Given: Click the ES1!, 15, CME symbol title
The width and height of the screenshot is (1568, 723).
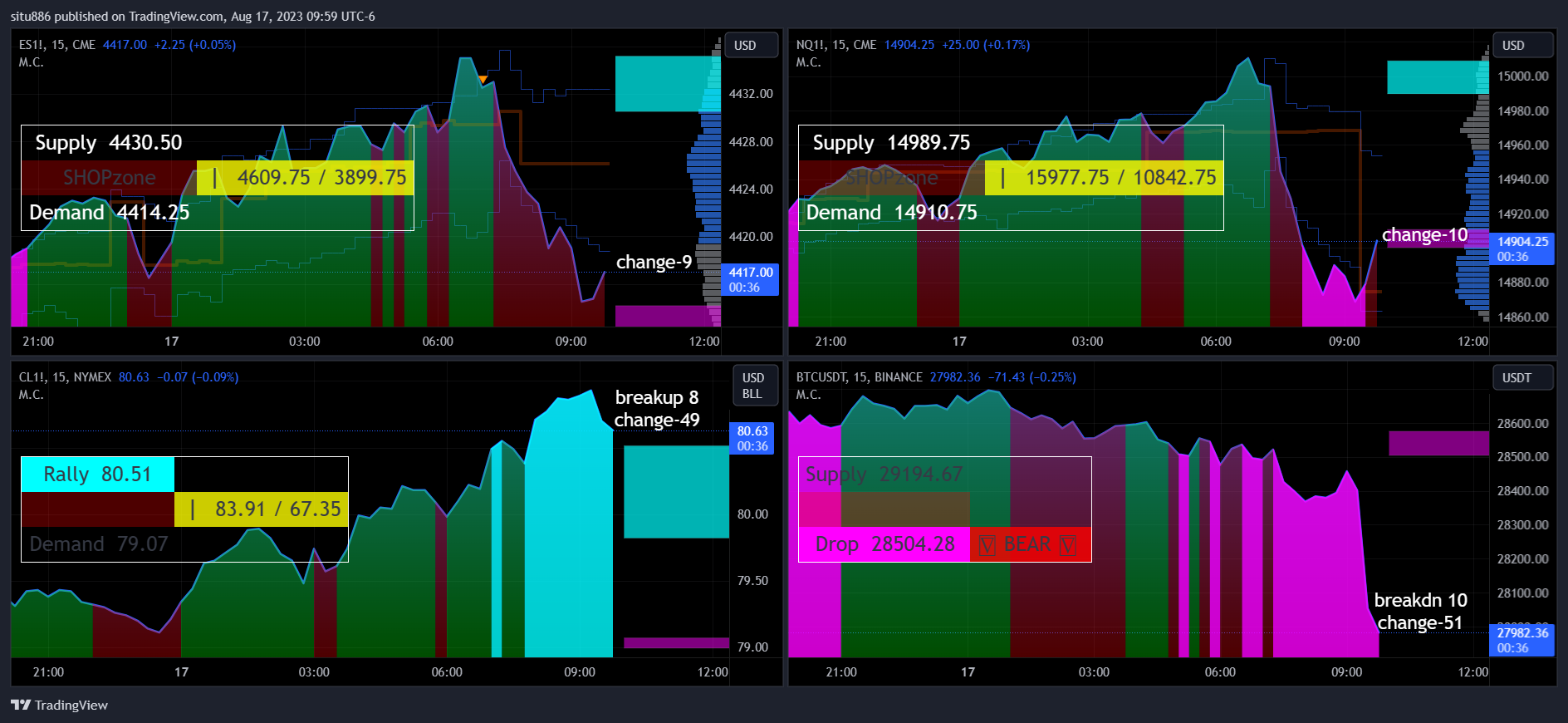Looking at the screenshot, I should [x=57, y=45].
